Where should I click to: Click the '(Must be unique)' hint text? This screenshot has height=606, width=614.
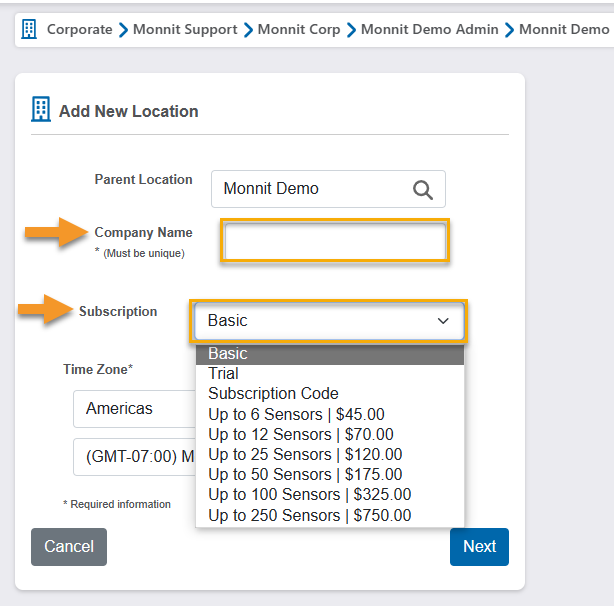144,253
